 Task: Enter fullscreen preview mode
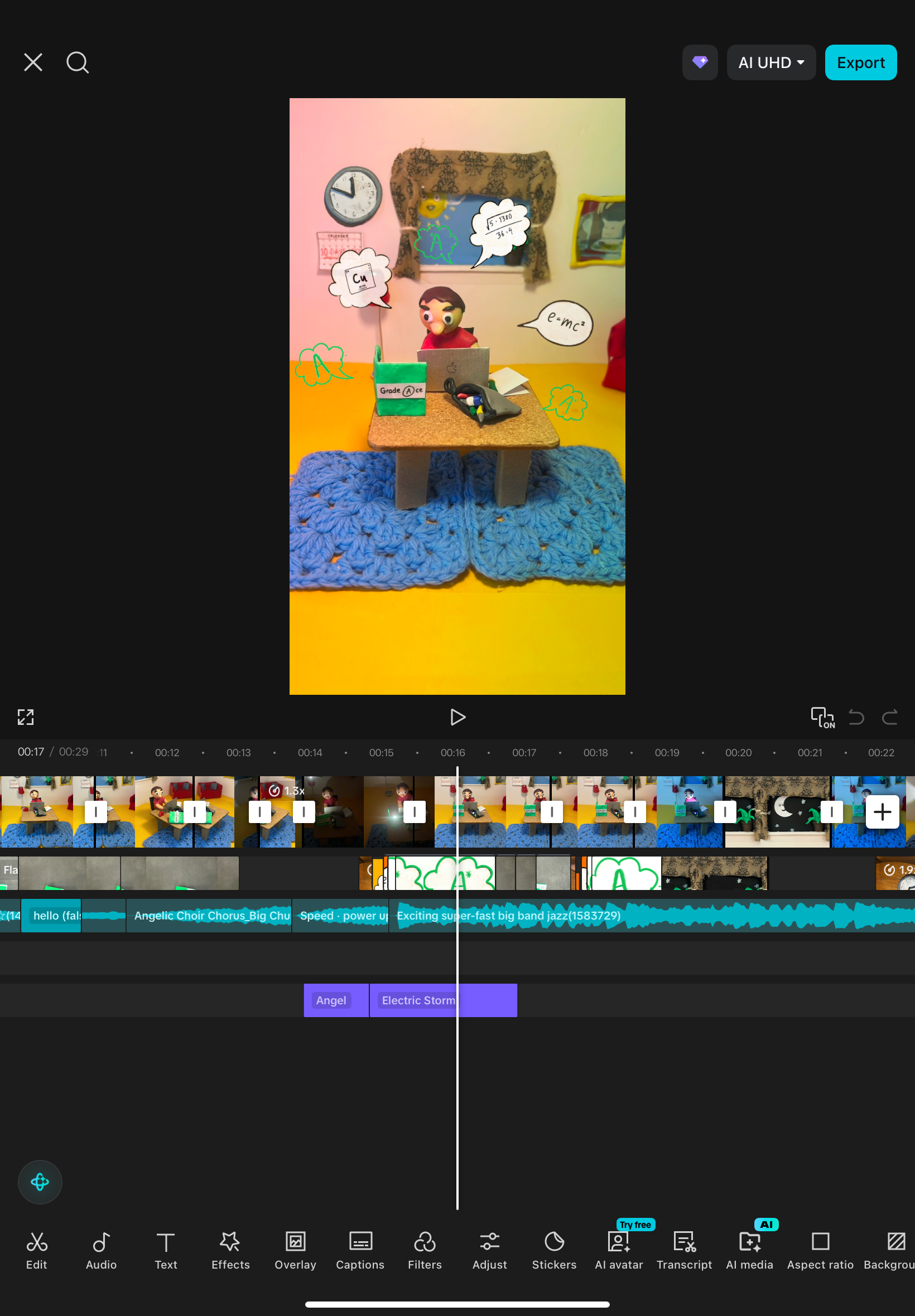(26, 717)
